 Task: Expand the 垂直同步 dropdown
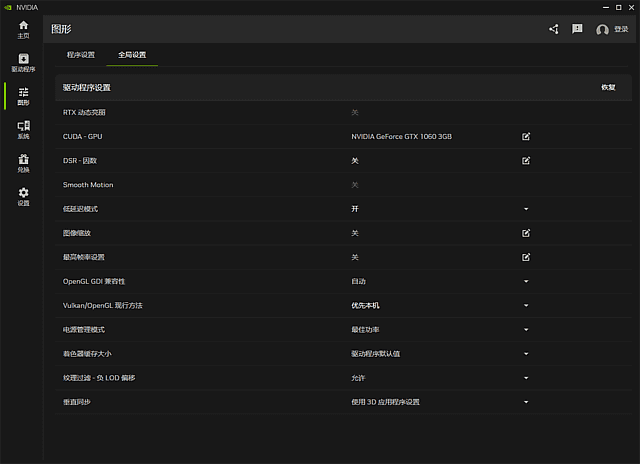526,402
